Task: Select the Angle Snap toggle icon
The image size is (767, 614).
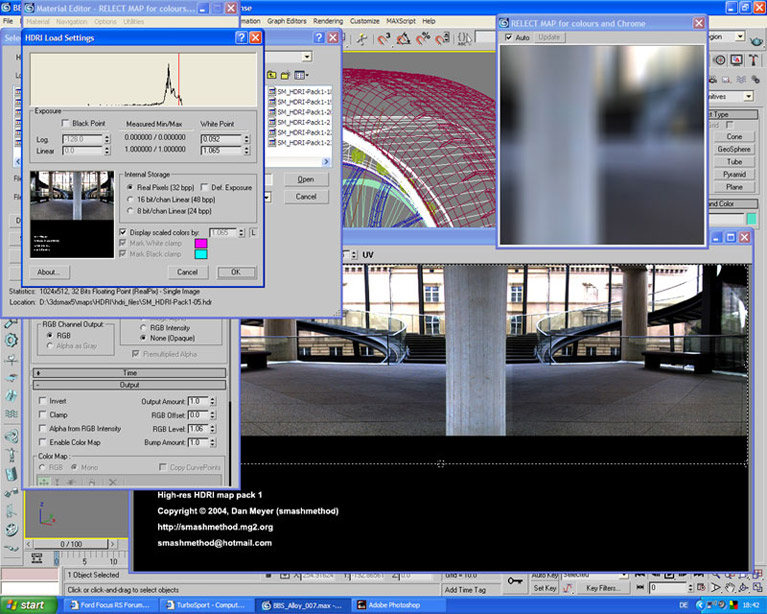Action: pyautogui.click(x=402, y=38)
